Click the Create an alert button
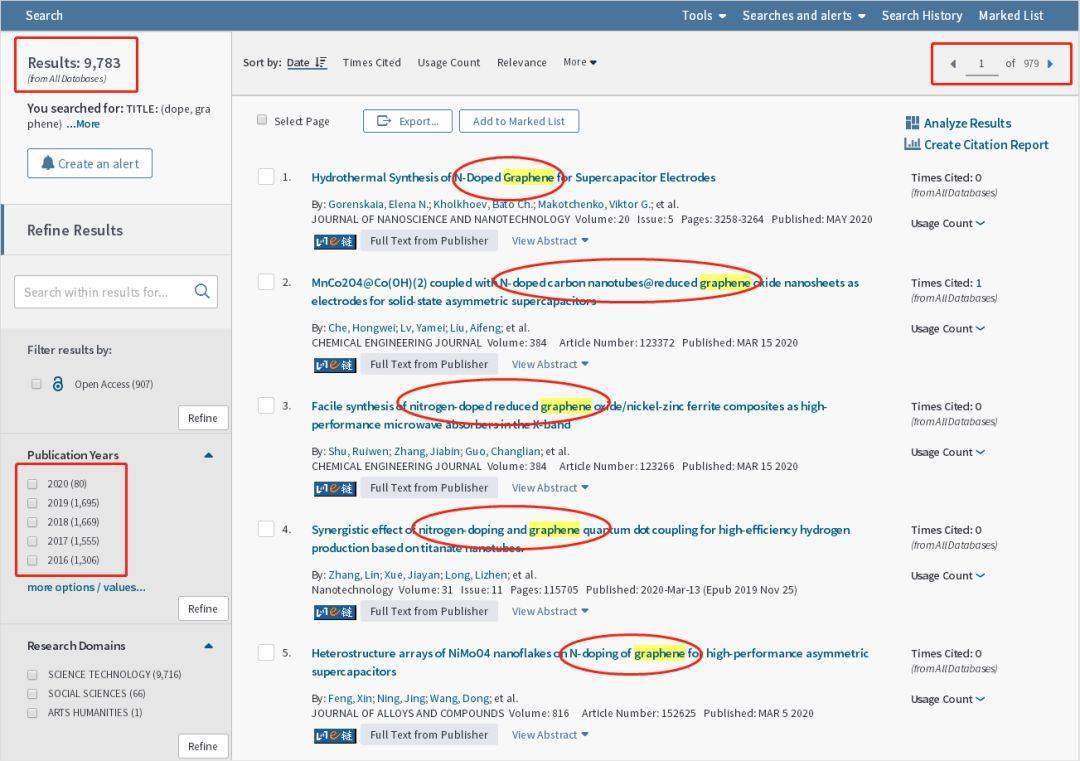Image resolution: width=1080 pixels, height=761 pixels. point(89,164)
